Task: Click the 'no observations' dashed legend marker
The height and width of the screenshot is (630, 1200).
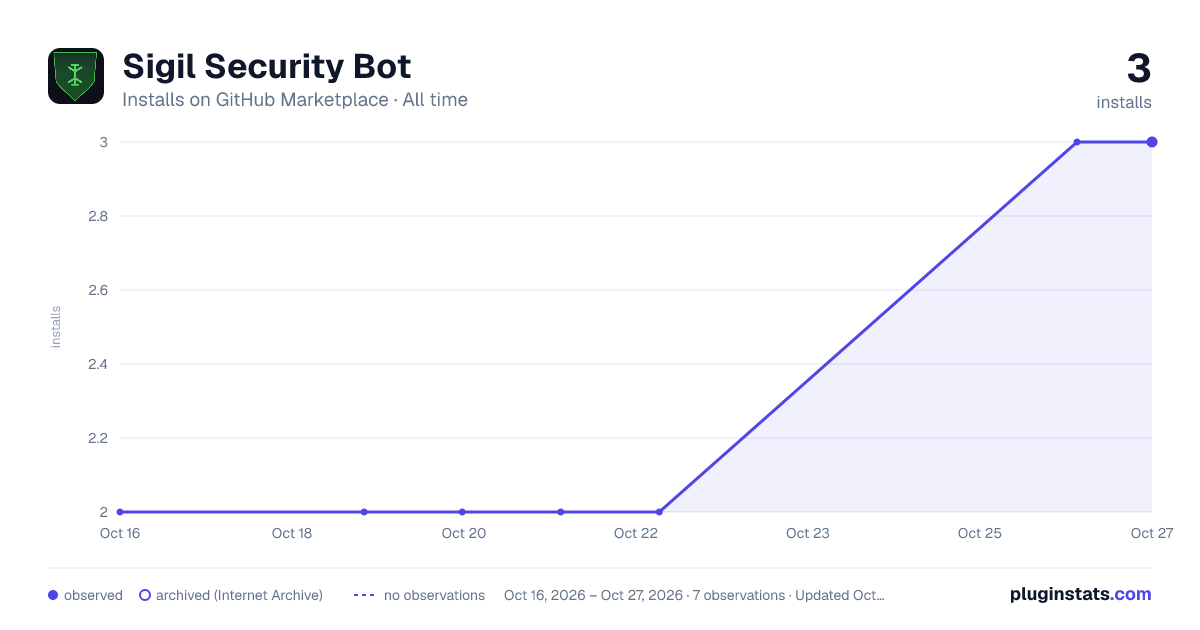Action: coord(364,595)
